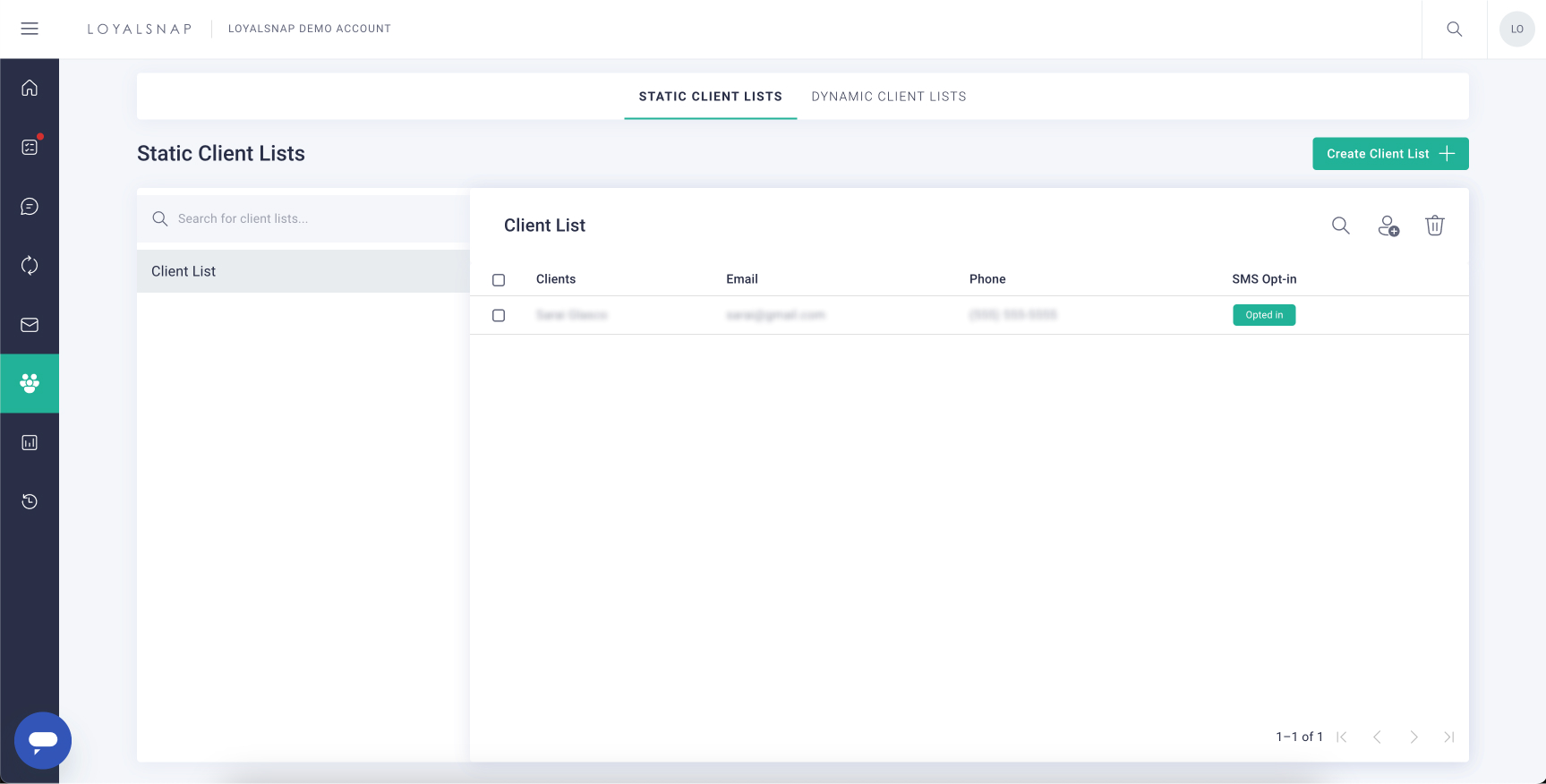Click the Clients column header
Viewport: 1546px width, 784px height.
click(556, 279)
